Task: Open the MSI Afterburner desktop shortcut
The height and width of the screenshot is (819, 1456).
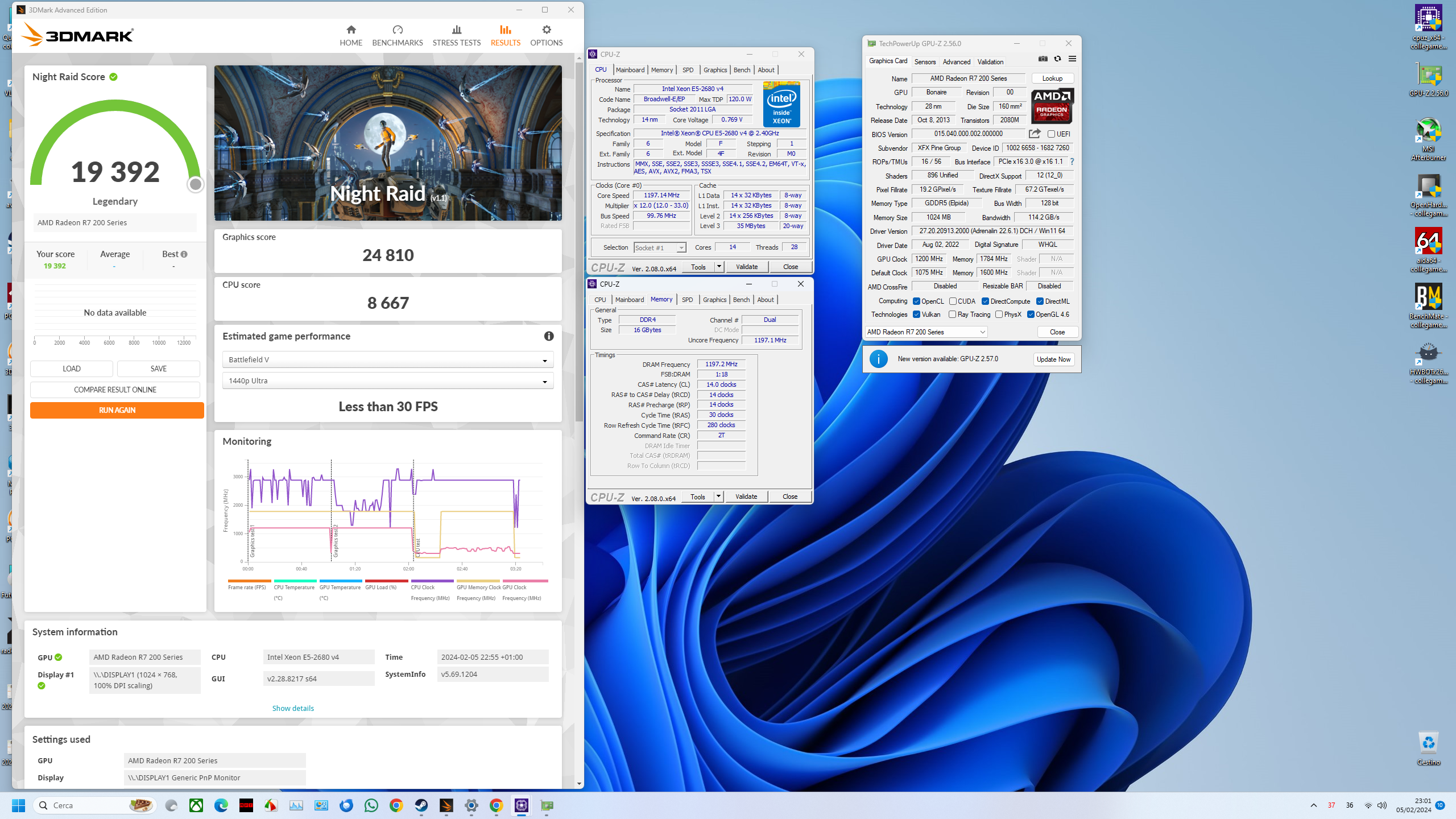Action: pyautogui.click(x=1428, y=139)
